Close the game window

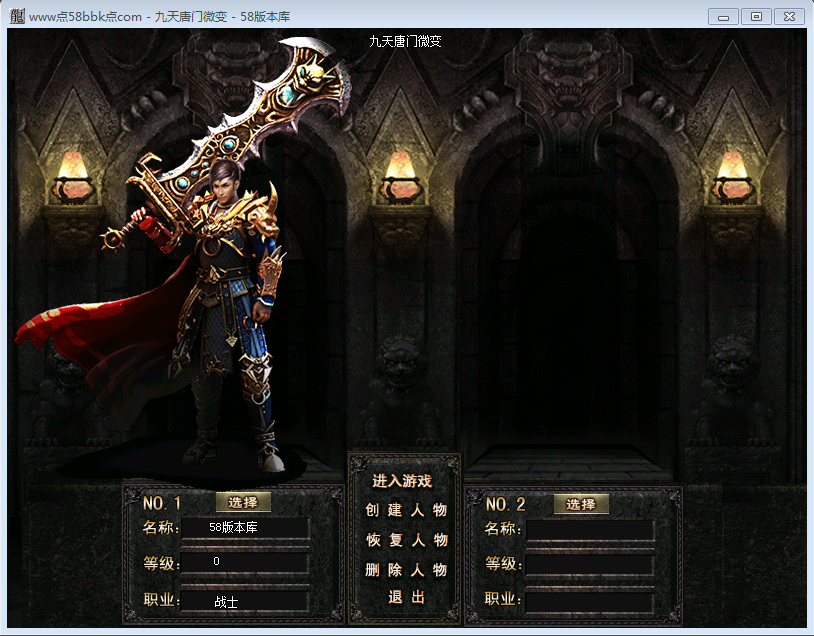click(x=789, y=17)
